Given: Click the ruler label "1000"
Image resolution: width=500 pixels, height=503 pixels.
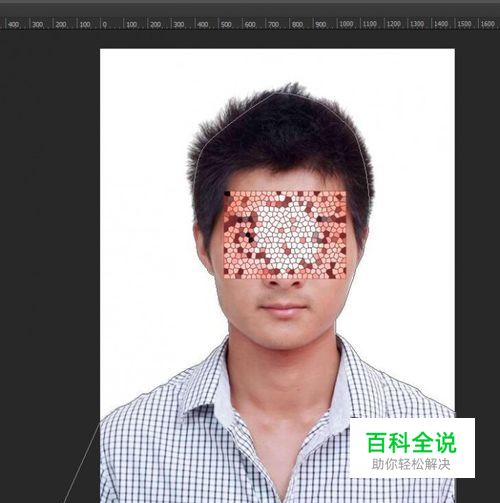Looking at the screenshot, I should click(x=346, y=24).
